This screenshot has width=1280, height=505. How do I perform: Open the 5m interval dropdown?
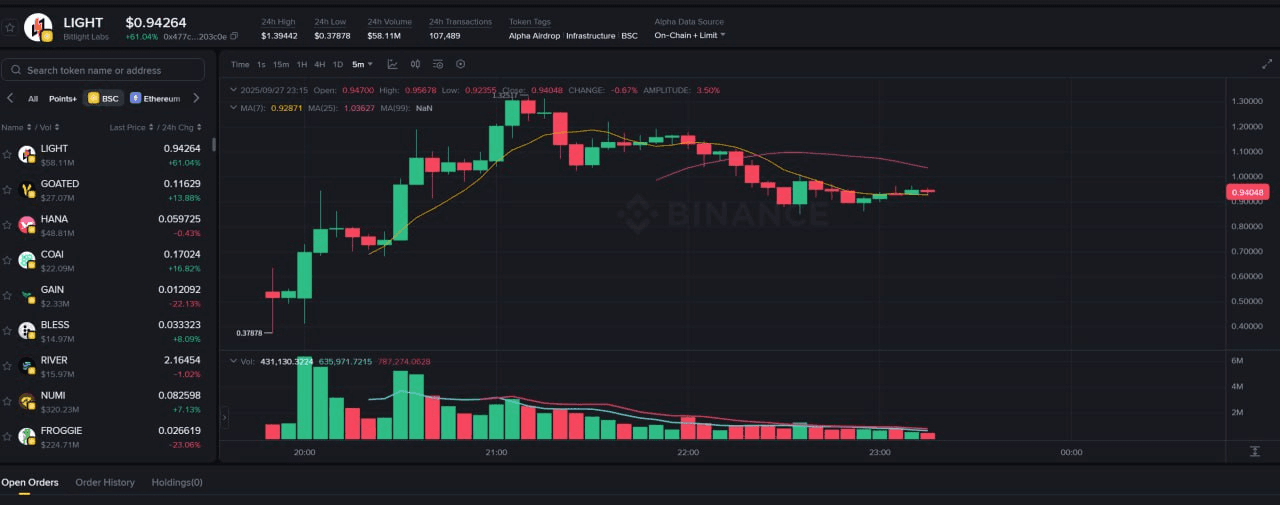(362, 64)
